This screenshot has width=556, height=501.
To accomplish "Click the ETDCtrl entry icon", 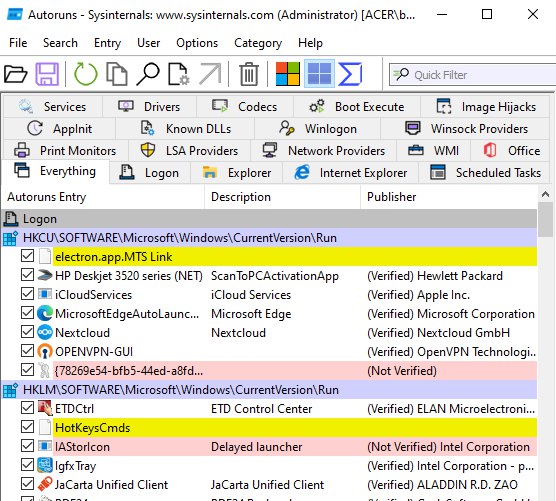I will [45, 408].
